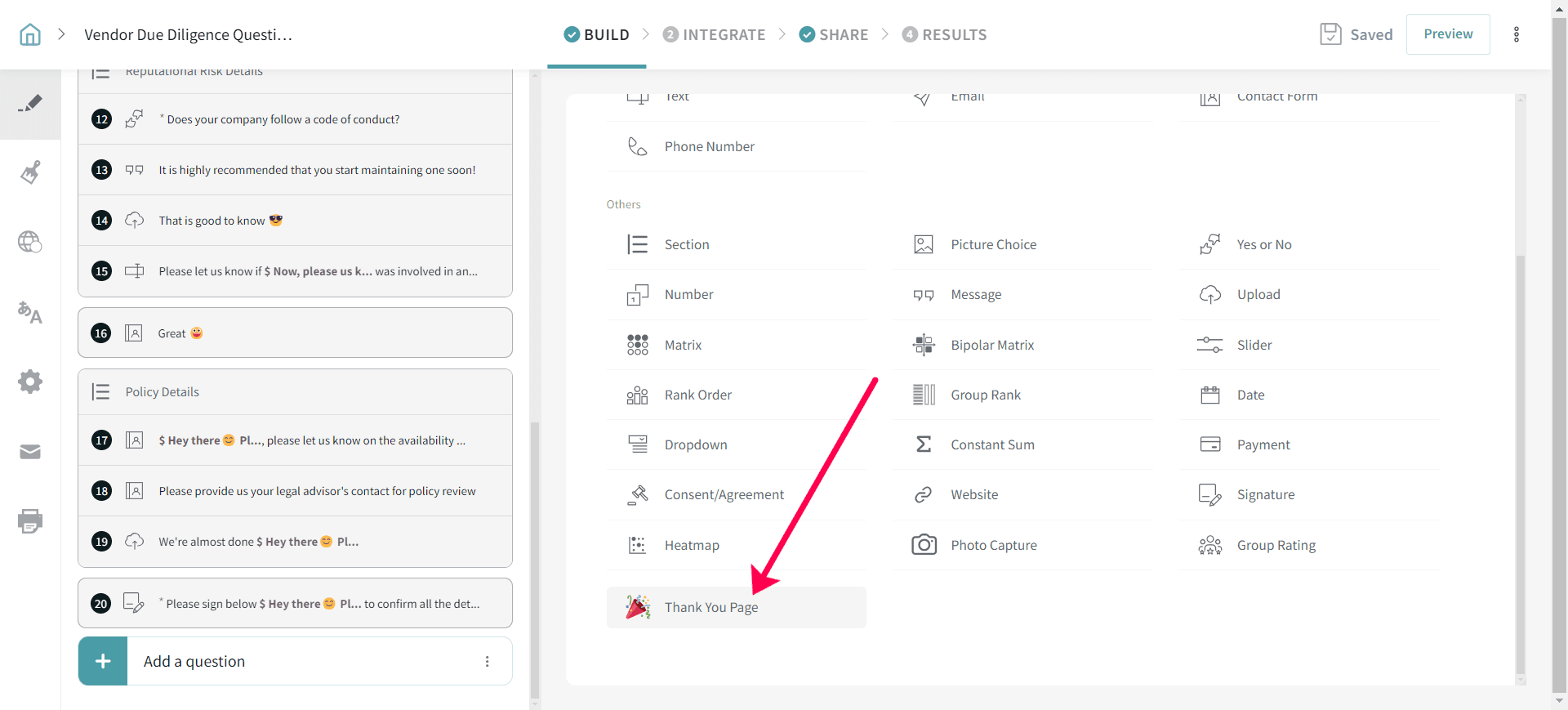Open the three-dot menu beside Preview

1517,34
